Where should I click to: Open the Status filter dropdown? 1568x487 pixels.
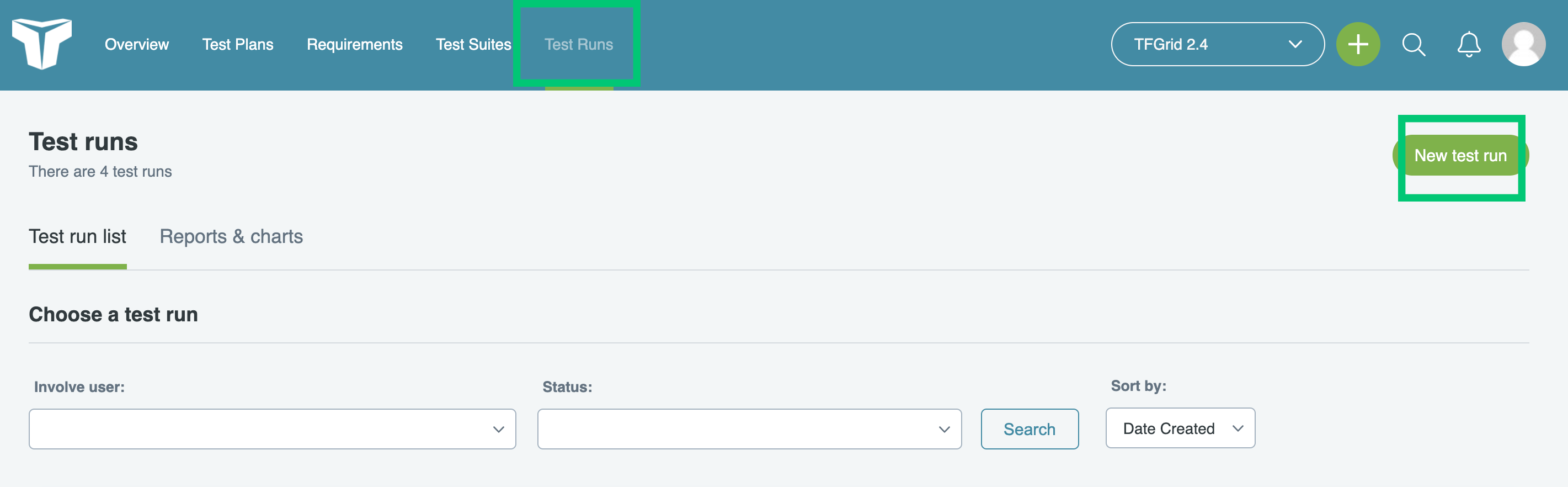749,429
